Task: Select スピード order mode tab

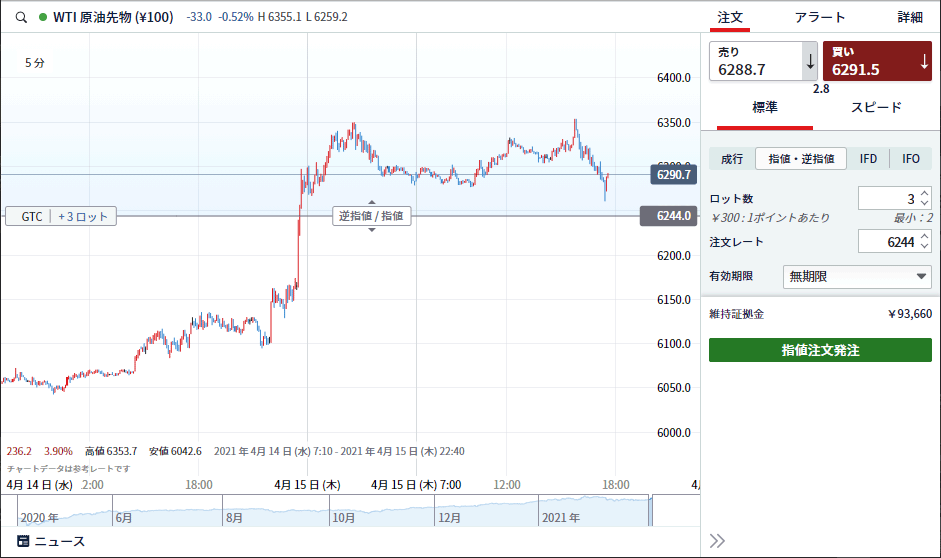Action: pyautogui.click(x=876, y=108)
